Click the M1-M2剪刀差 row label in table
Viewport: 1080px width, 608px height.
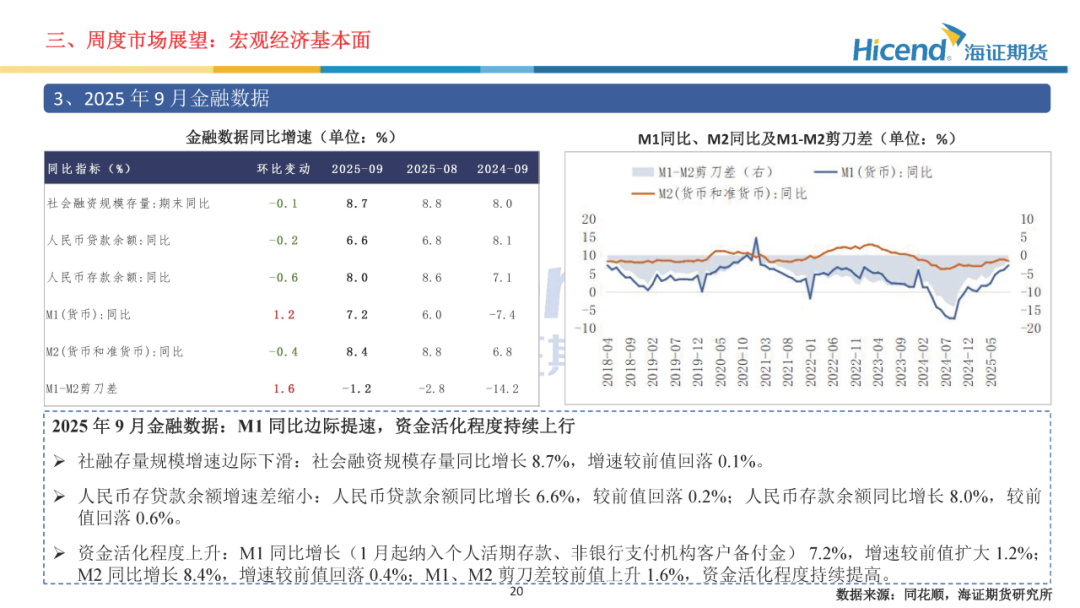pyautogui.click(x=81, y=389)
